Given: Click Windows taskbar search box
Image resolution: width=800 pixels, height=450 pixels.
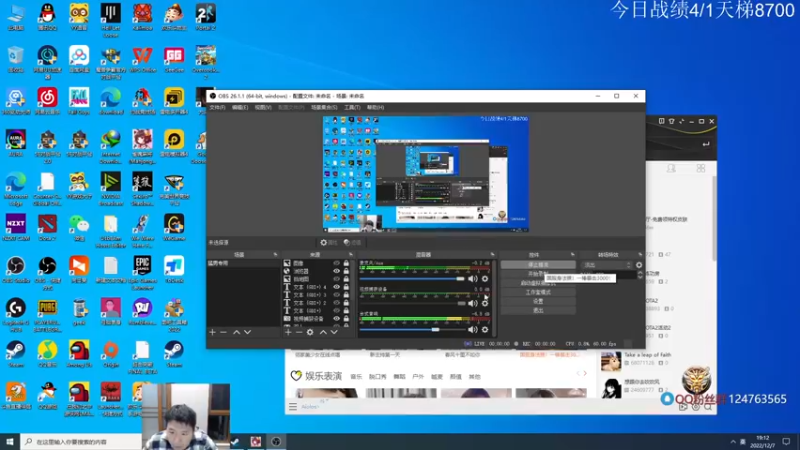Looking at the screenshot, I should (x=82, y=441).
